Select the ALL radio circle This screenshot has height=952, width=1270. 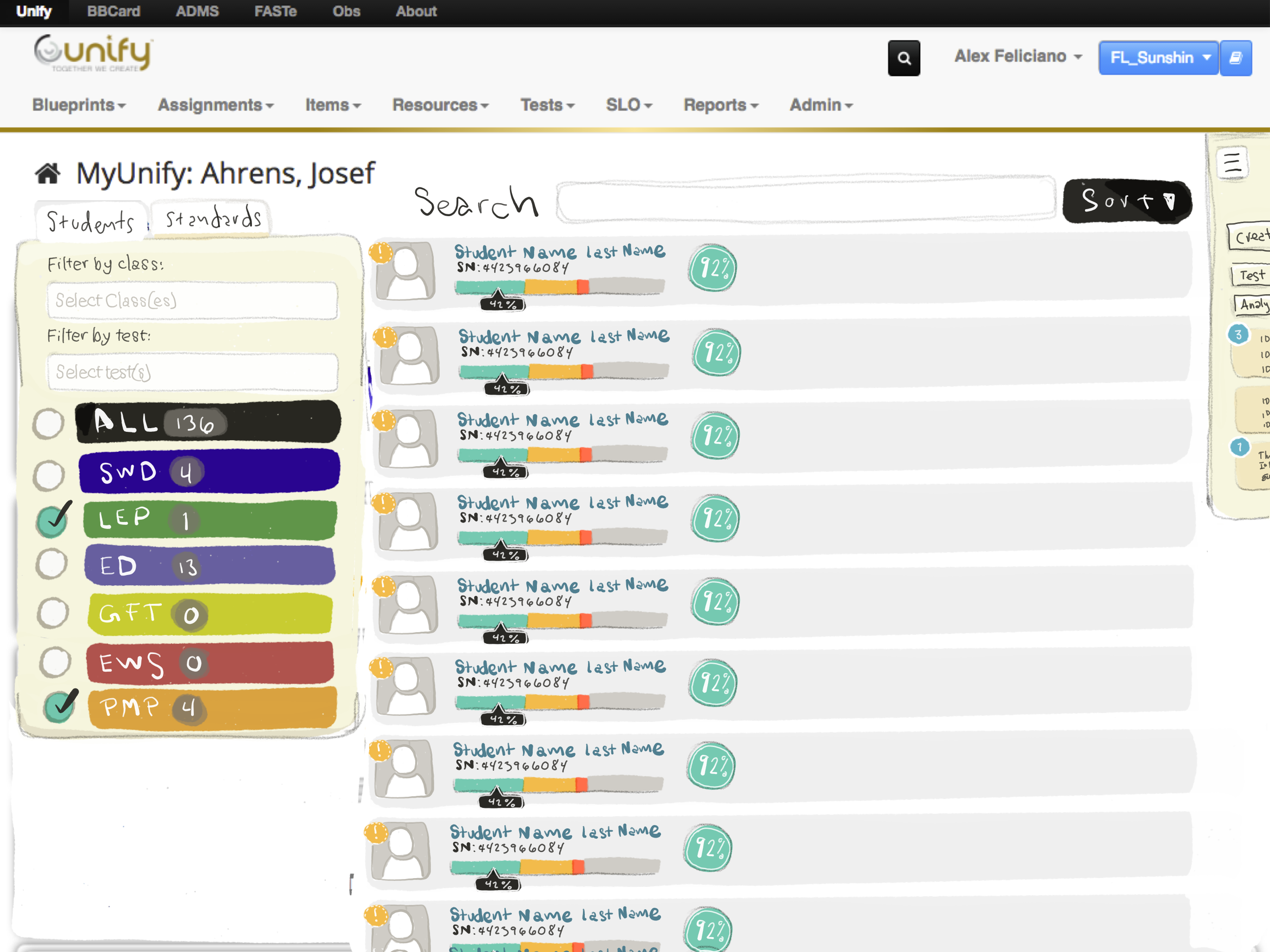(x=48, y=424)
